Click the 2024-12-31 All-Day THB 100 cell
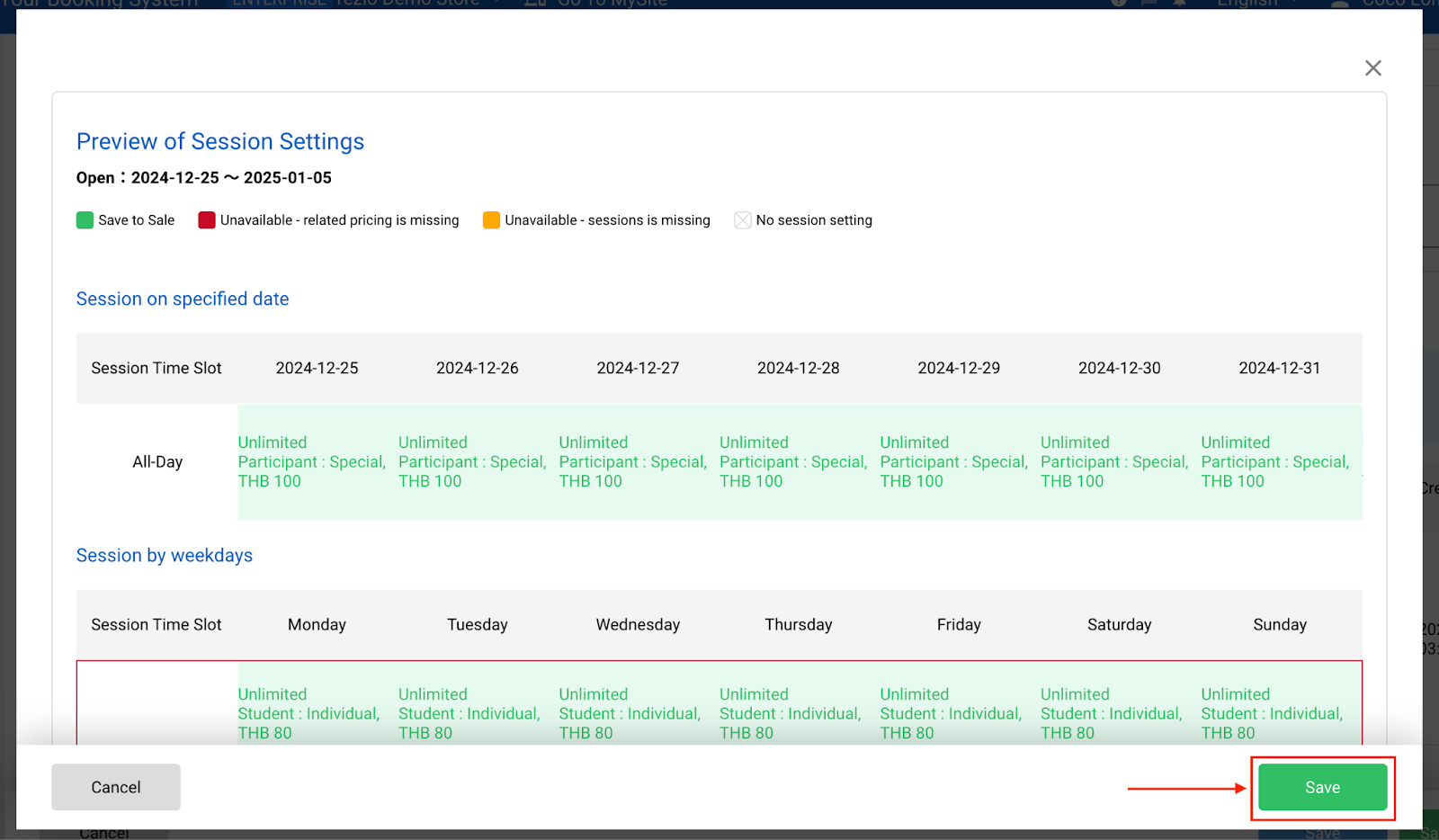 tap(1281, 462)
